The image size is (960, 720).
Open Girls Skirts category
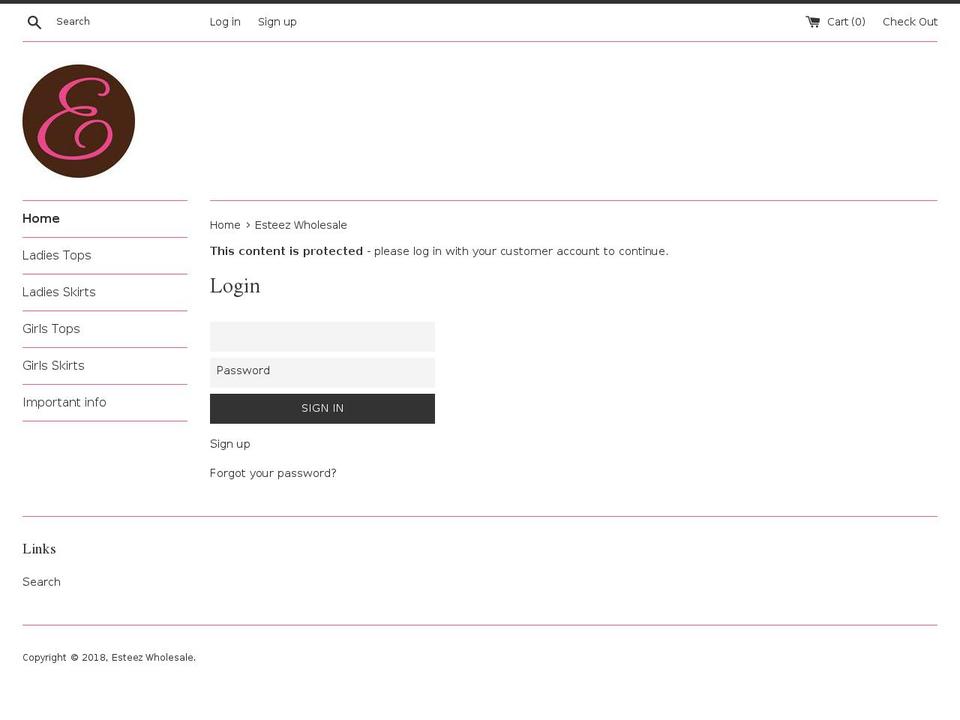pyautogui.click(x=53, y=366)
